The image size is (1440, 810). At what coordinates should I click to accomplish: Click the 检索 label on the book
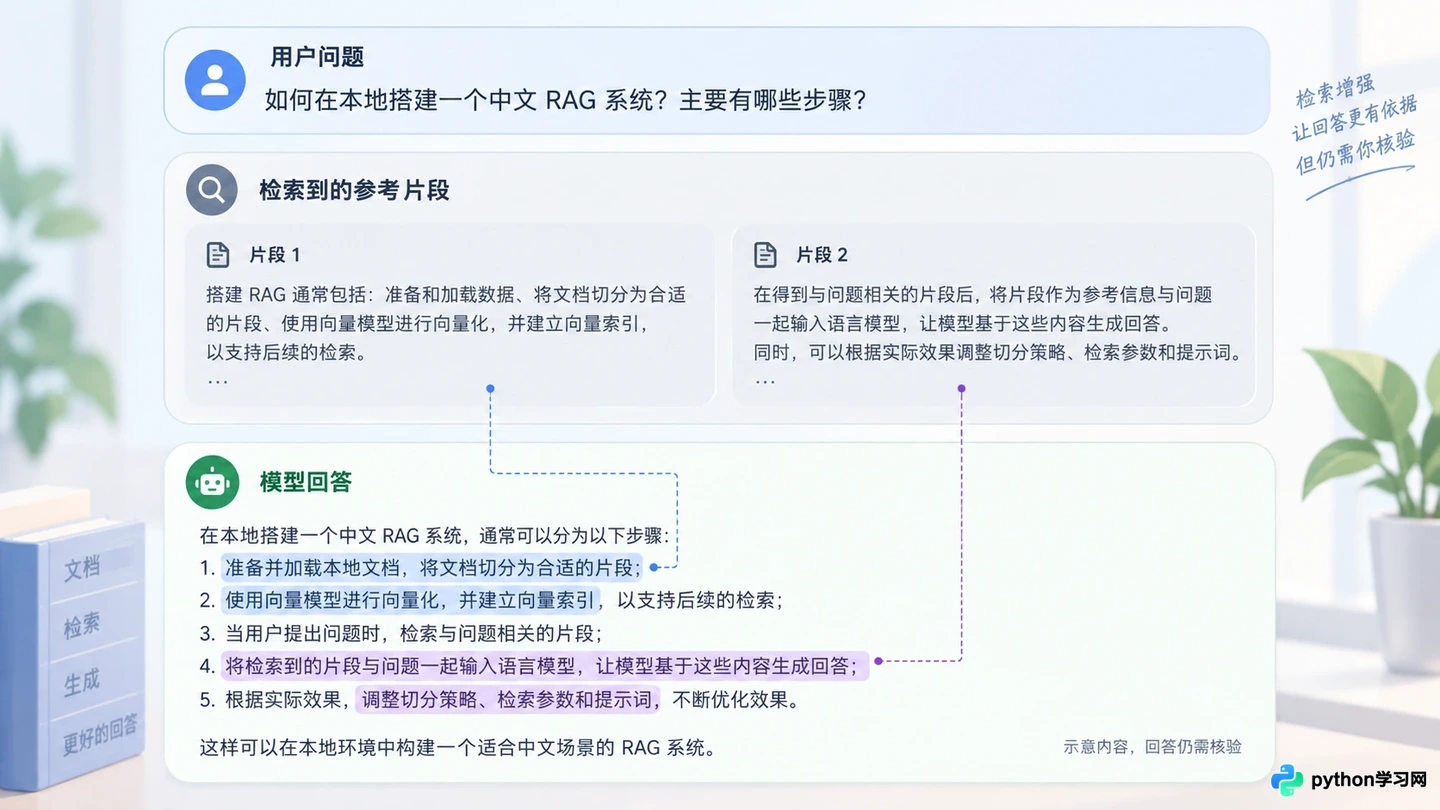(x=81, y=626)
